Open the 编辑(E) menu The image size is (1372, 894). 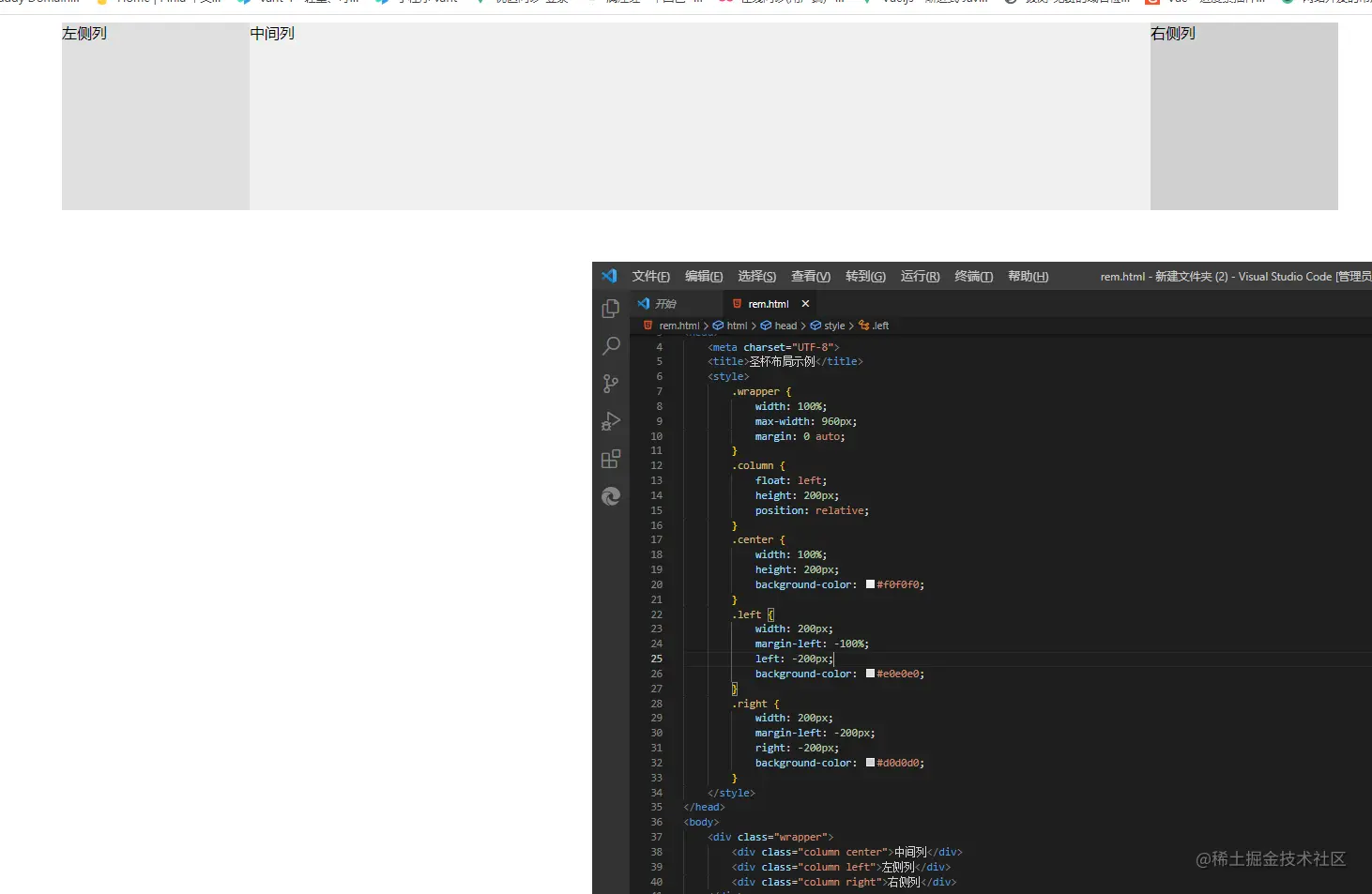(704, 277)
